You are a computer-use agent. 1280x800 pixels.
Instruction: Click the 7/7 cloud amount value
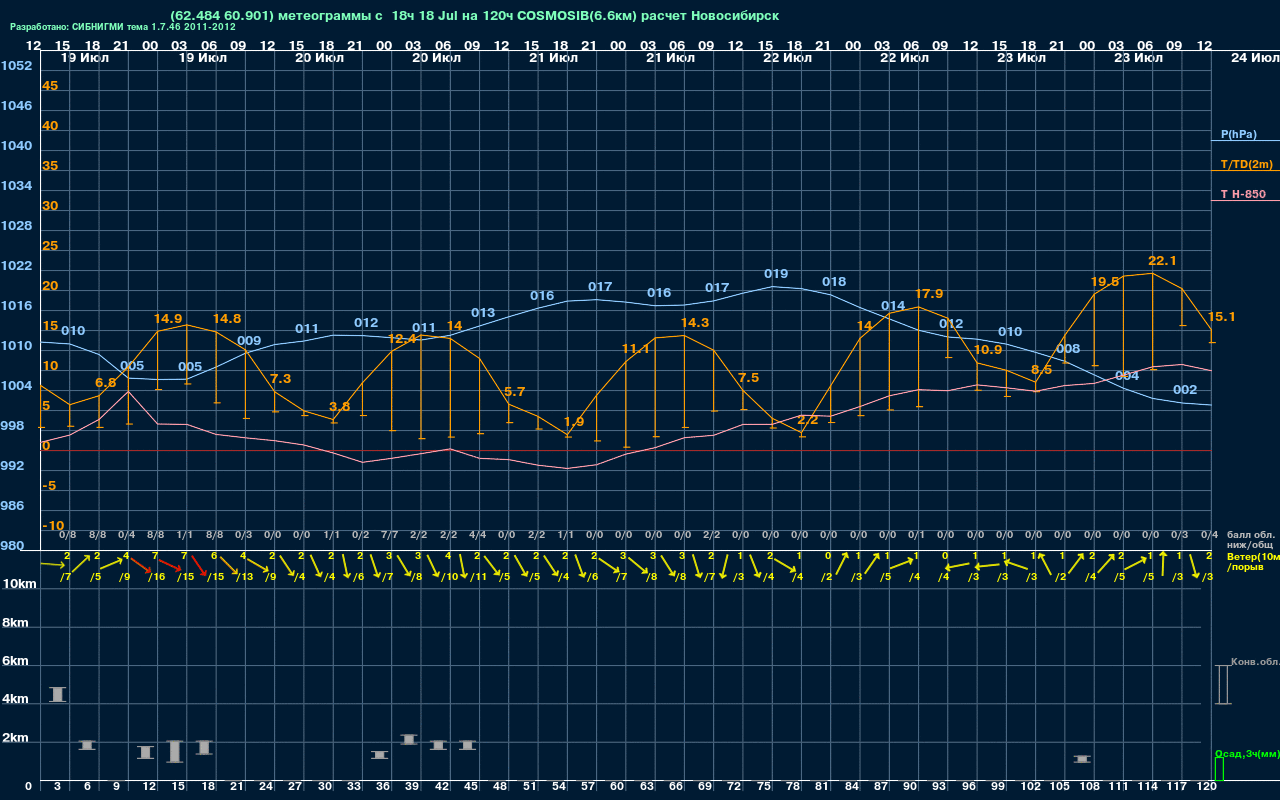click(390, 536)
